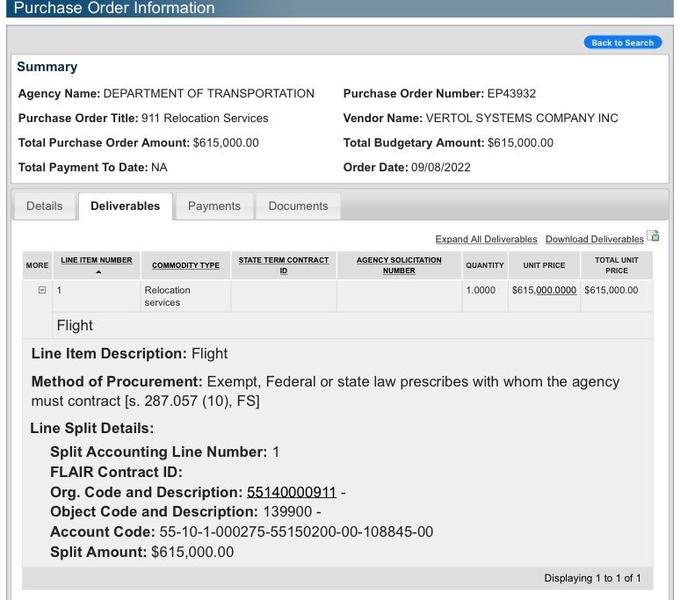Click the Back to Search button
Screen dimensions: 680x600
coord(622,42)
